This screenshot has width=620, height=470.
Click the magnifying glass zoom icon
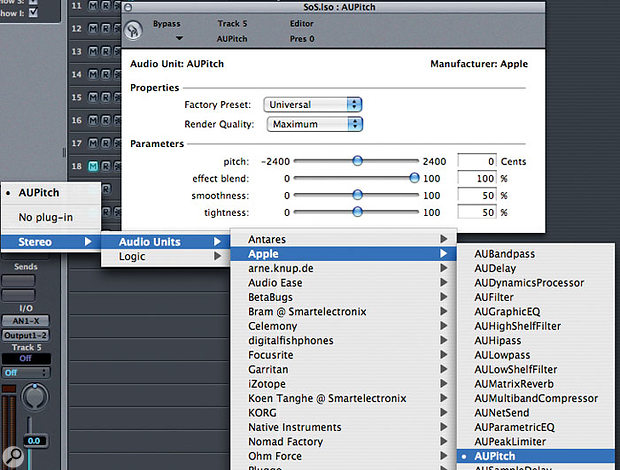pyautogui.click(x=13, y=457)
